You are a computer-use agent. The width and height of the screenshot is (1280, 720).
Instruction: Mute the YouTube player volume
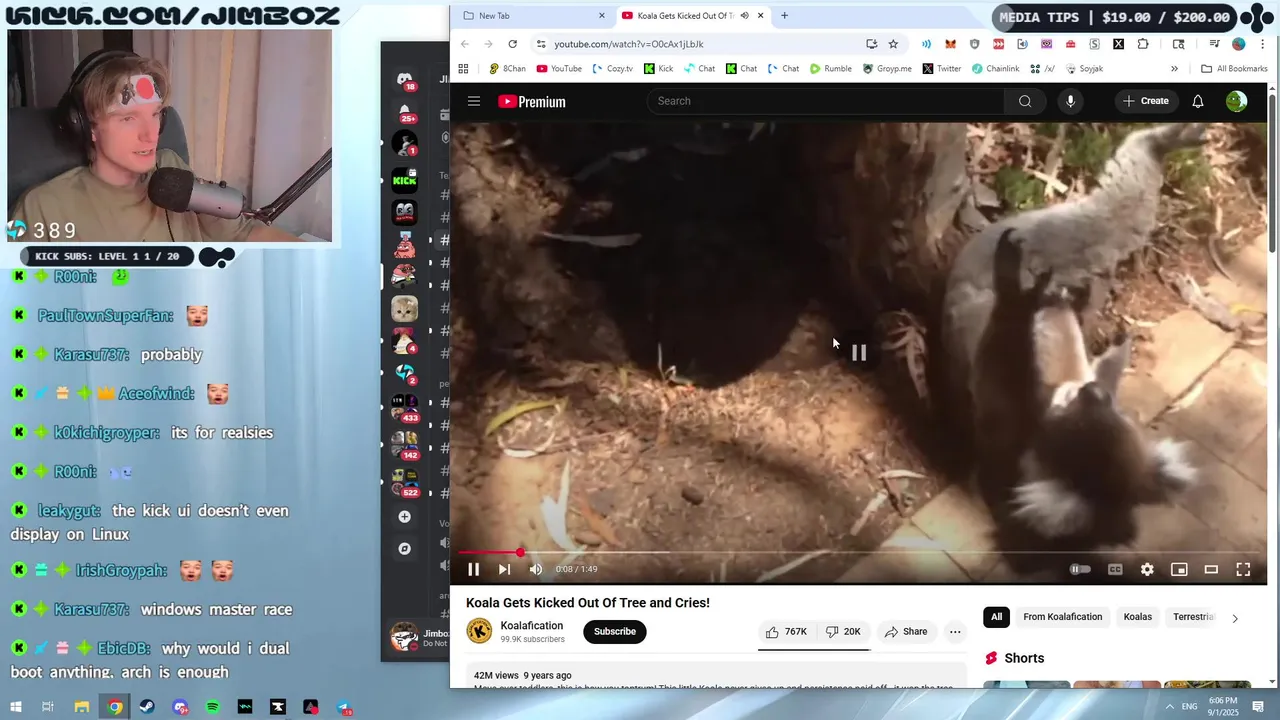[x=535, y=569]
